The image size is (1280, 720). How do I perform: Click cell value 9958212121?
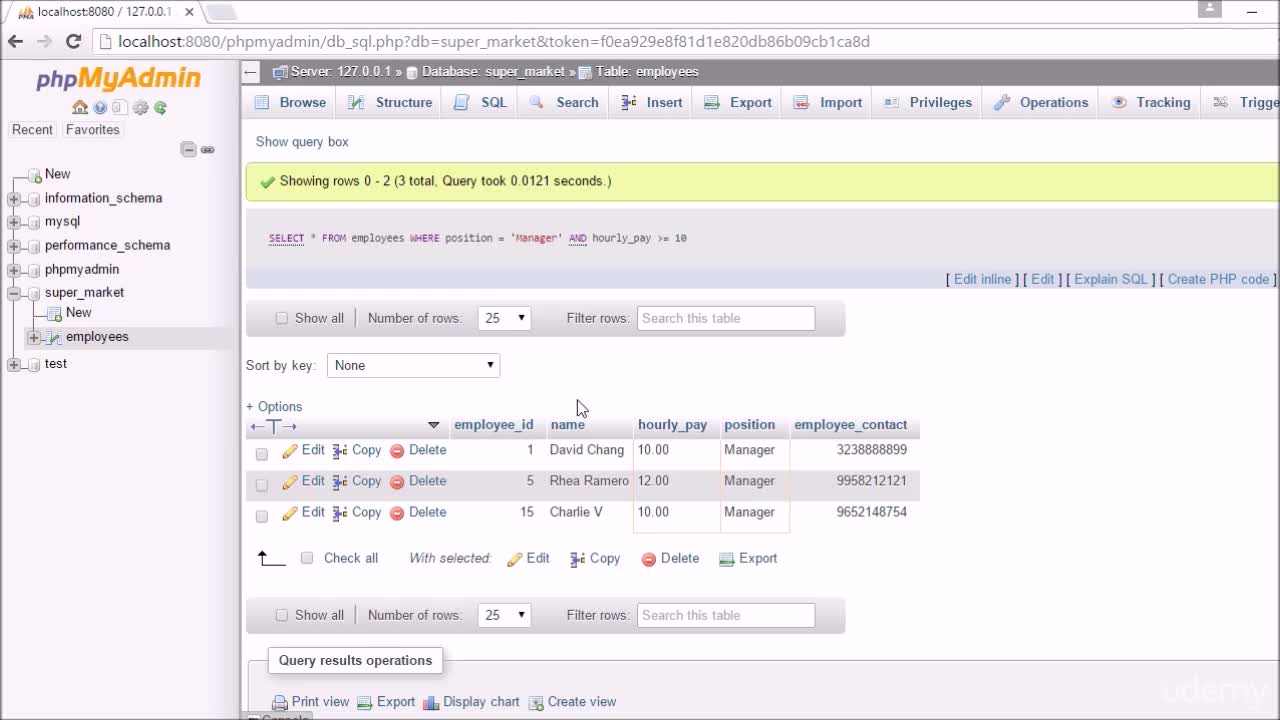(x=872, y=481)
